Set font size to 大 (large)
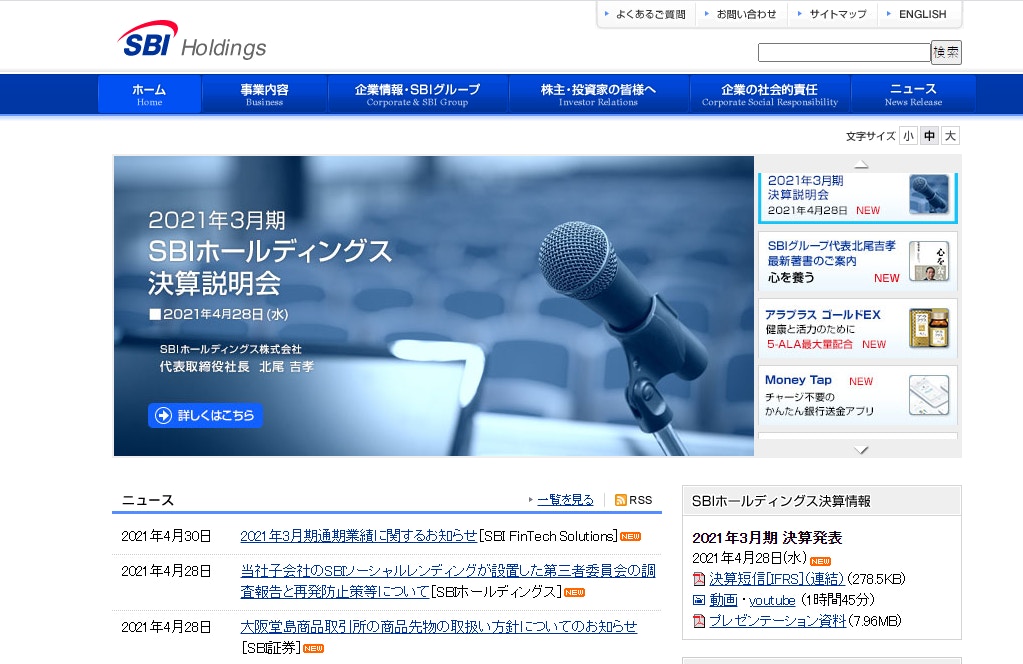1023x664 pixels. coord(950,136)
